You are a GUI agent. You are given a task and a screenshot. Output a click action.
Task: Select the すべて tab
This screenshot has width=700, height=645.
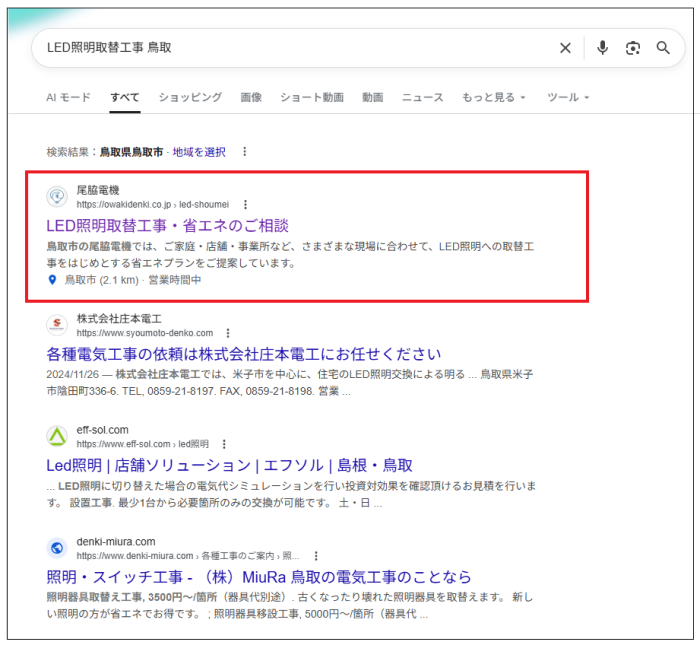tap(125, 97)
